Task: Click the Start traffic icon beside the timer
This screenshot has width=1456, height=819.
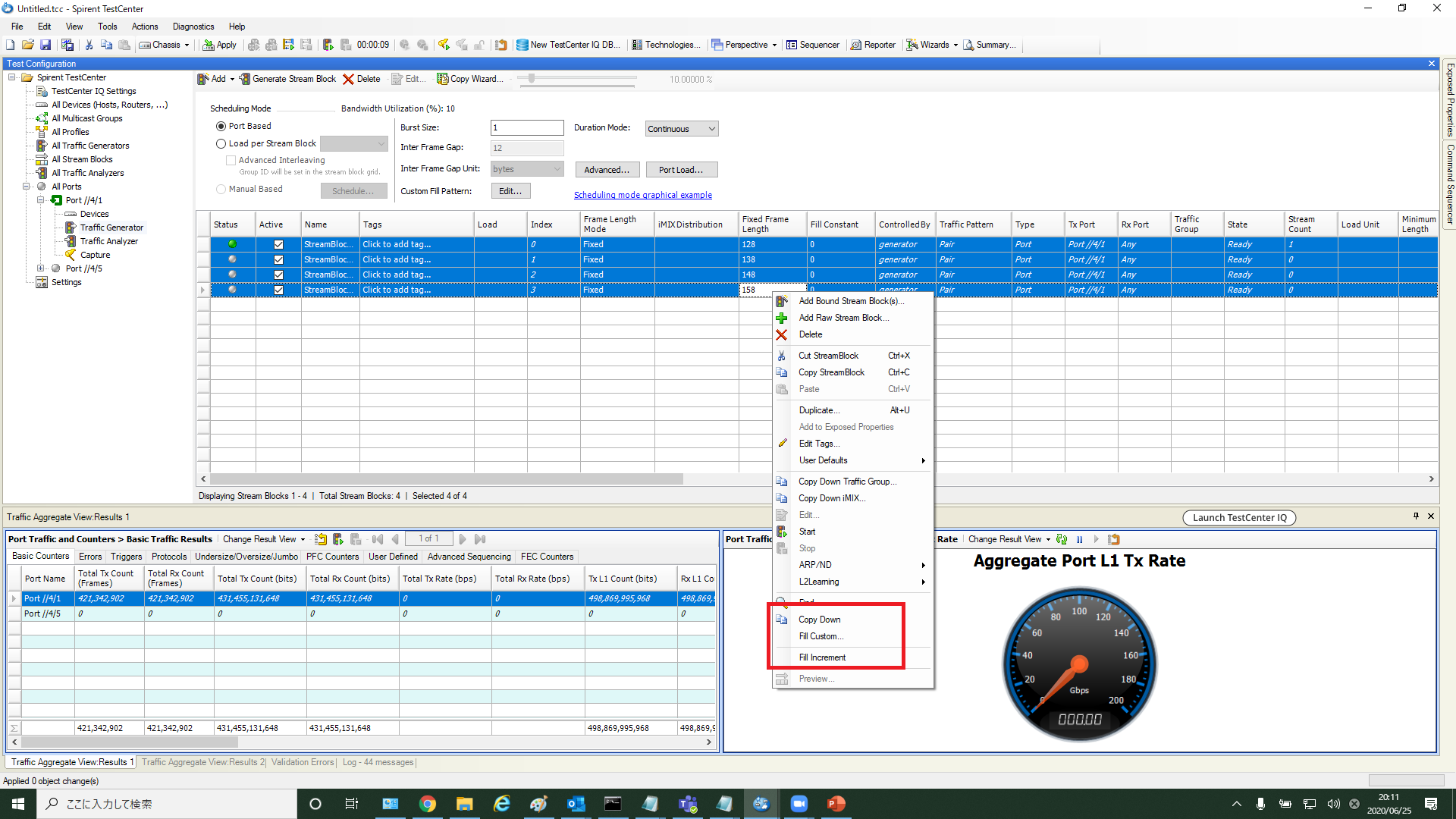Action: click(328, 45)
